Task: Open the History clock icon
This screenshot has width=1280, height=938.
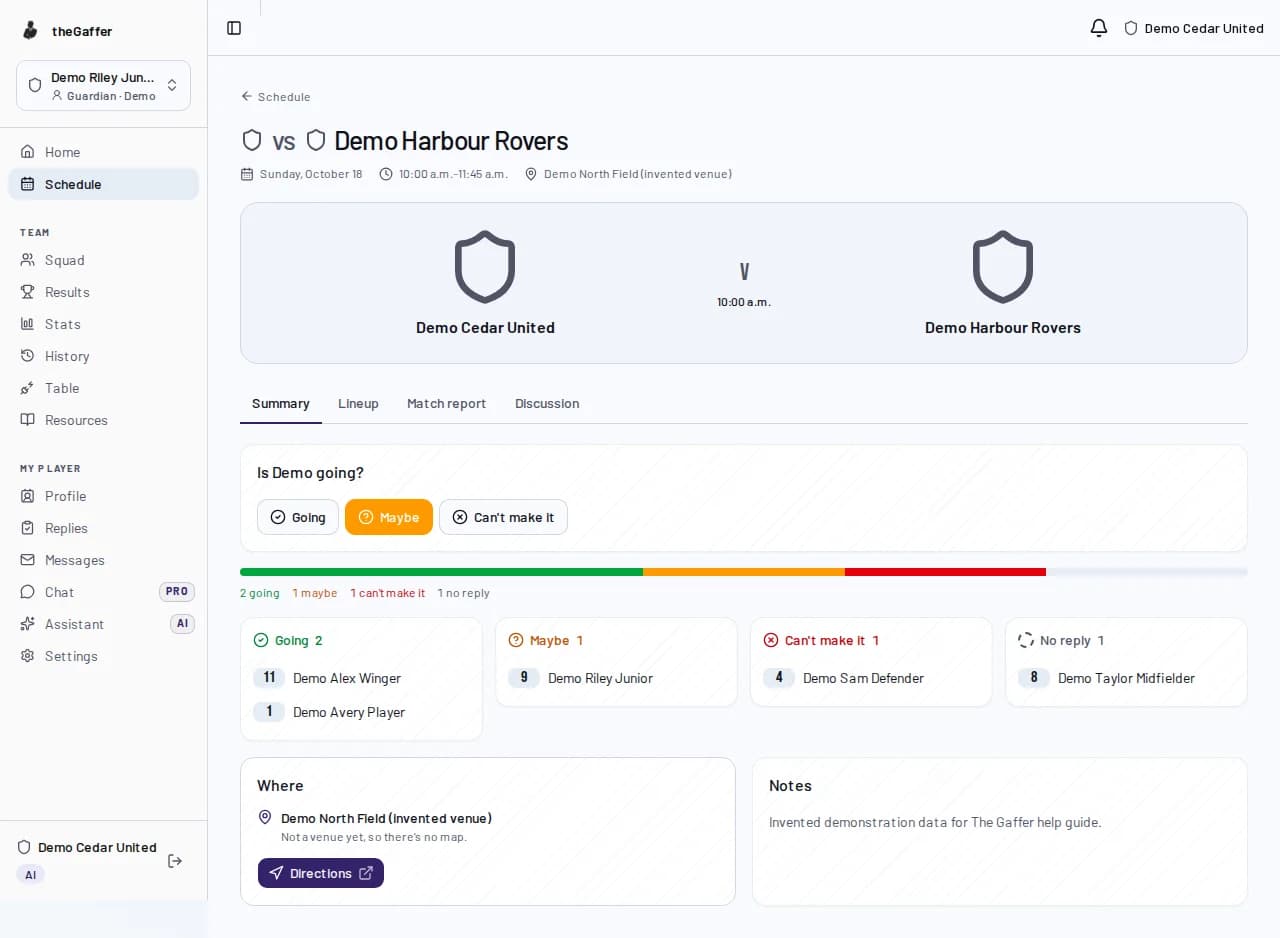Action: (x=28, y=356)
